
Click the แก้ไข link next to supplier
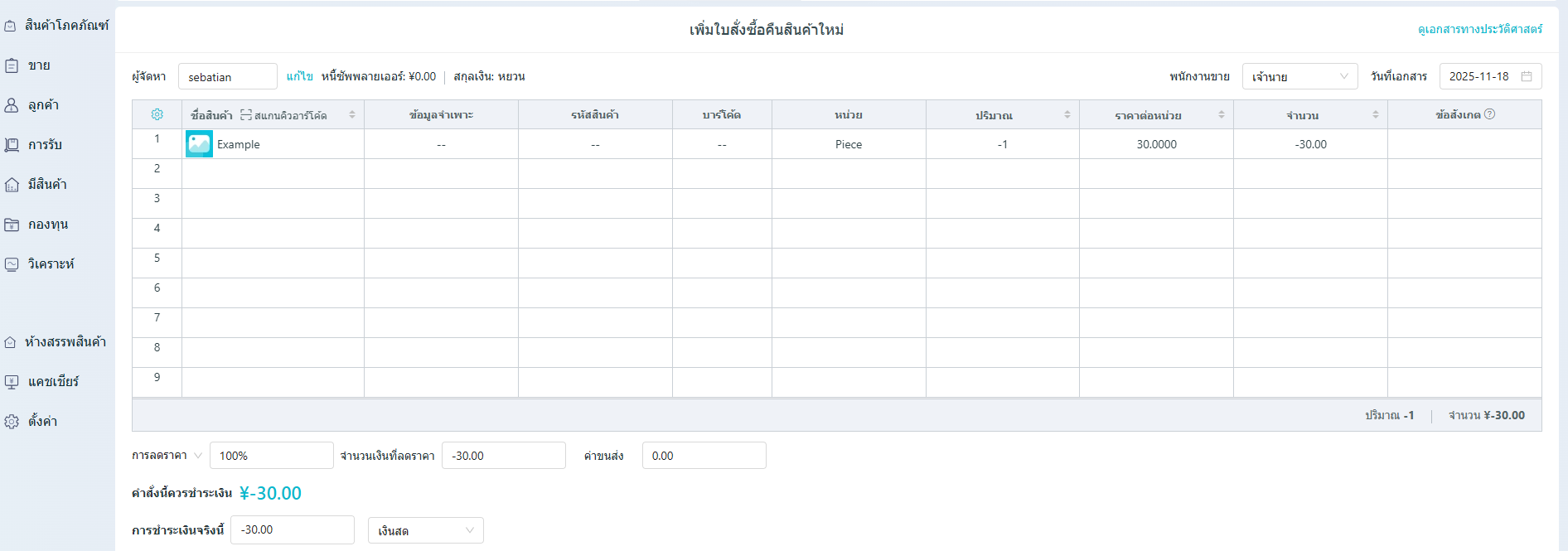(299, 76)
